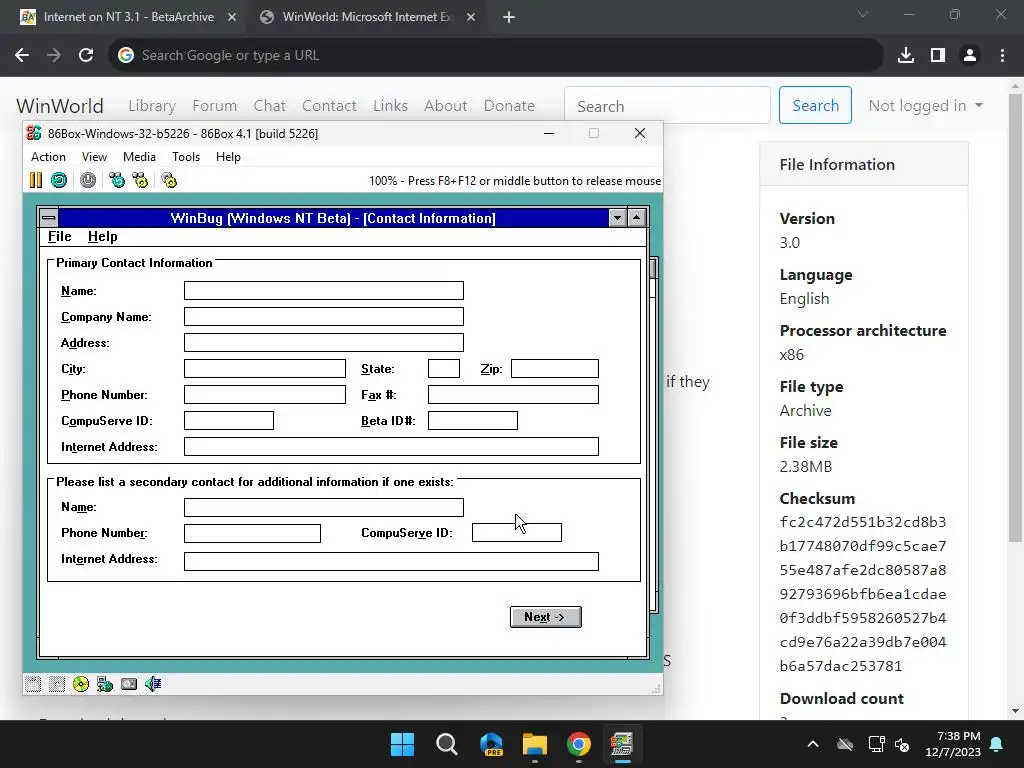The width and height of the screenshot is (1024, 768).
Task: Click the Zip input field
Action: 554,368
